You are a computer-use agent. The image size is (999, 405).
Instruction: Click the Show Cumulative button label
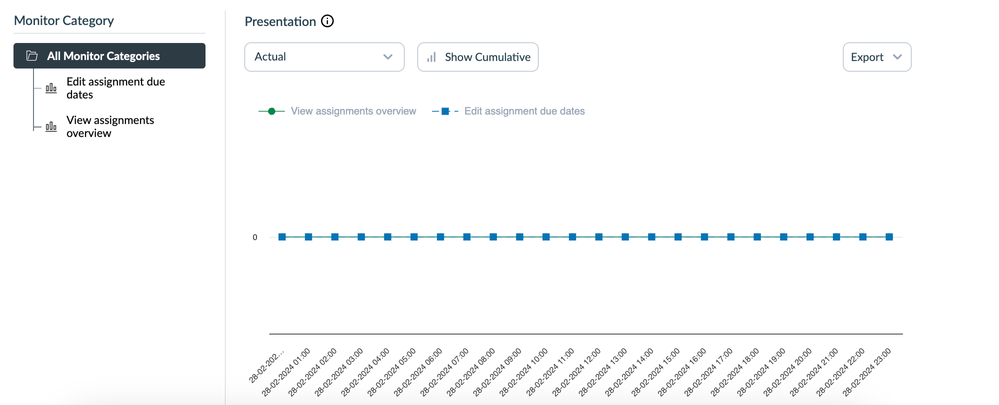488,57
